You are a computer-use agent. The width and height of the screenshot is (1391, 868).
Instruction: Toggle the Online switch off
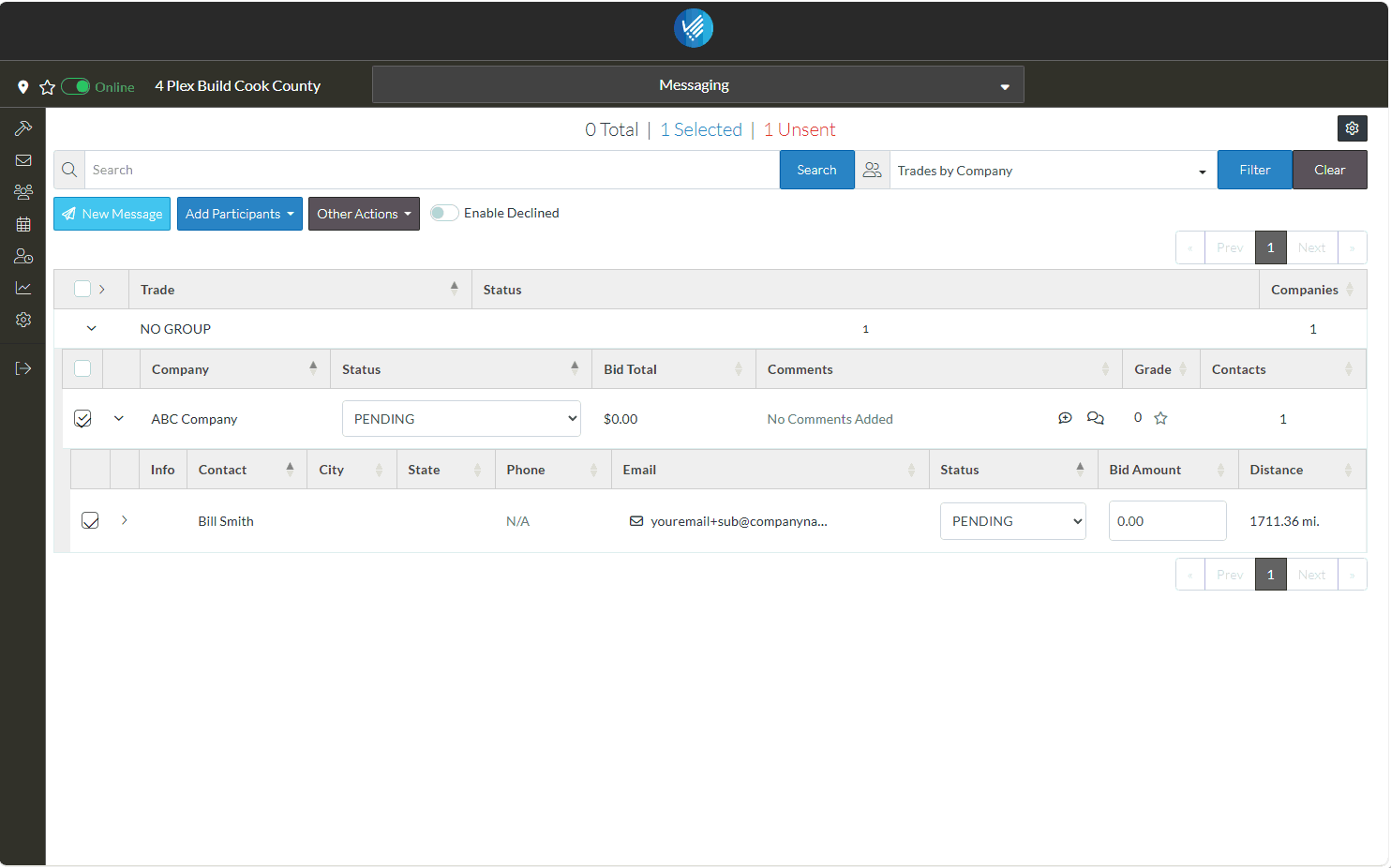76,87
